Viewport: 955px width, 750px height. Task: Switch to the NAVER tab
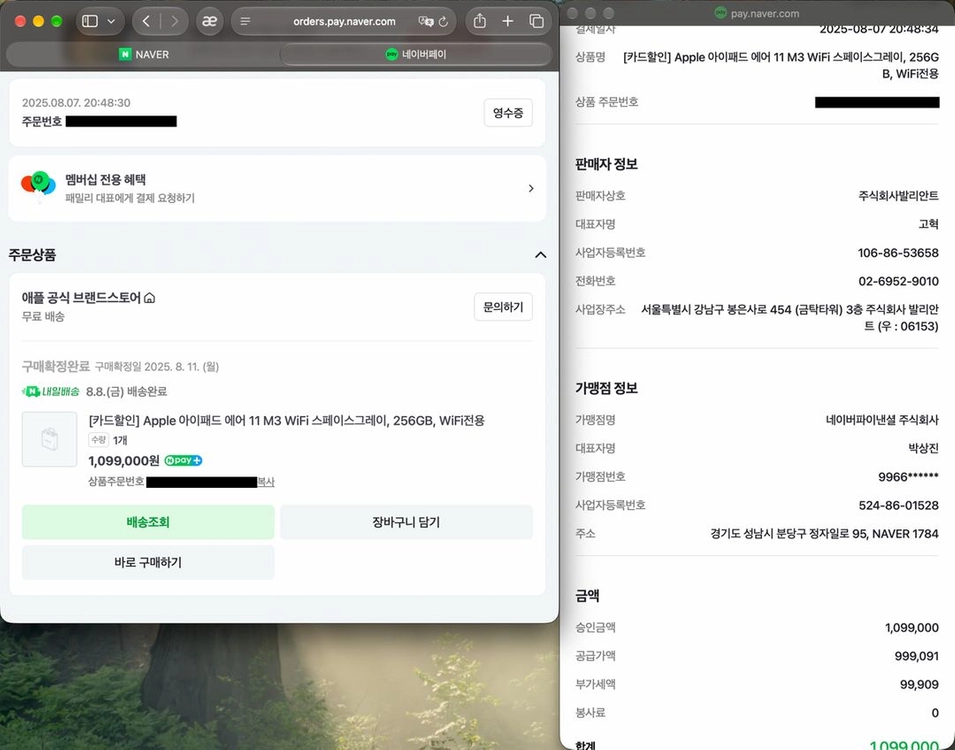click(144, 54)
